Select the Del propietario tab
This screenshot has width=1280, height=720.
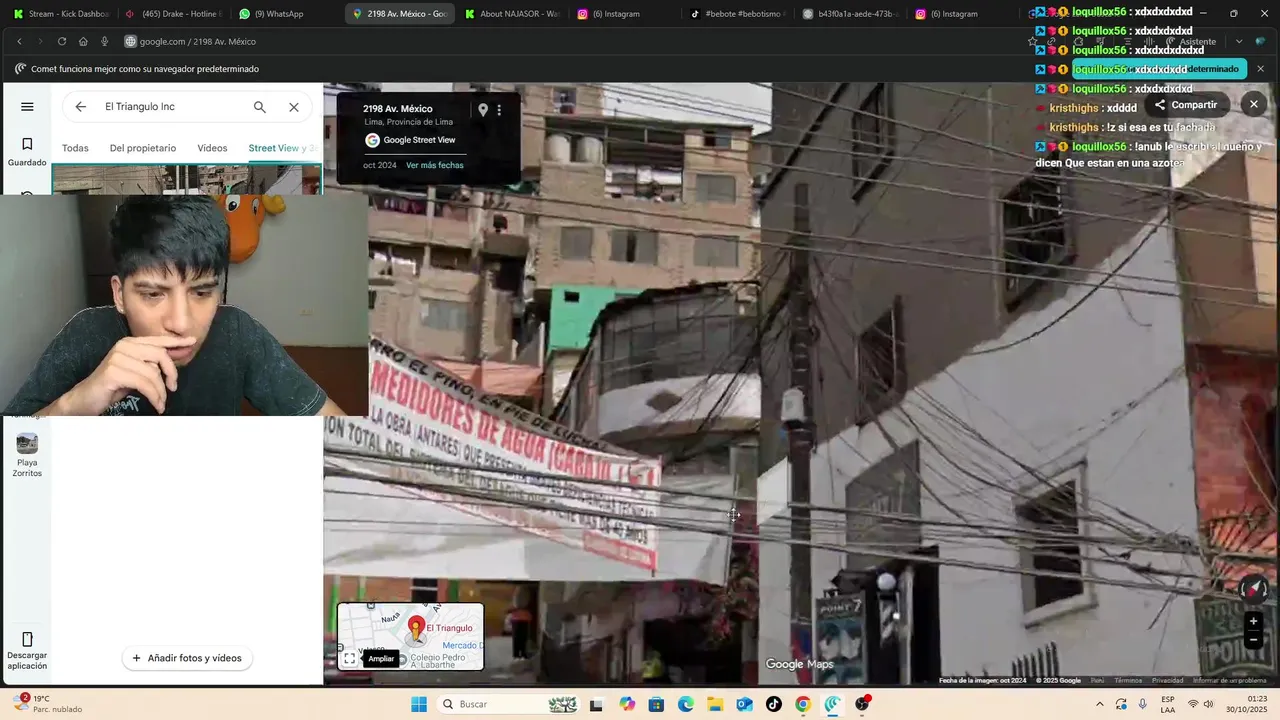(x=143, y=148)
